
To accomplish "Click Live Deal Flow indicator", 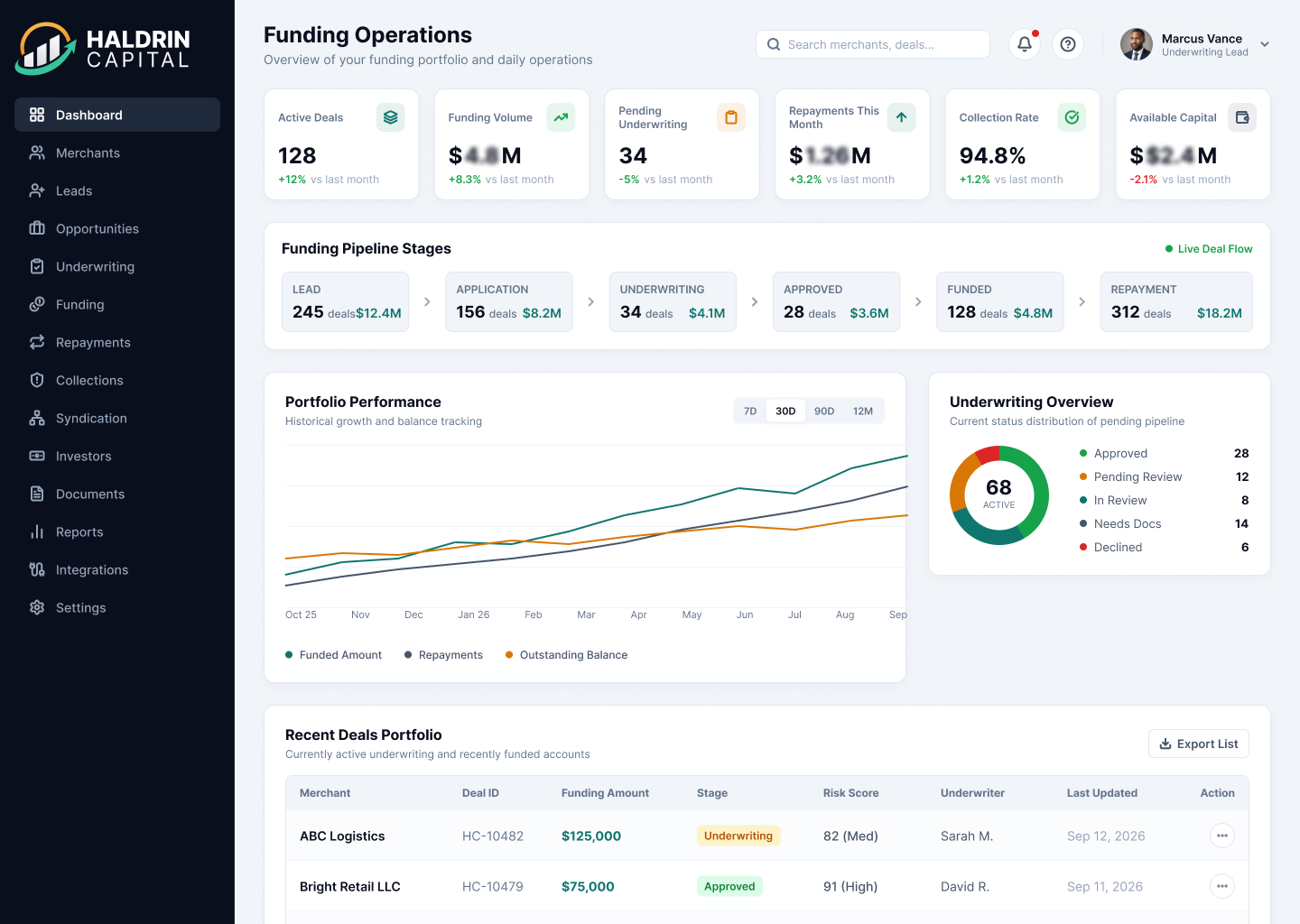I will pos(1209,249).
